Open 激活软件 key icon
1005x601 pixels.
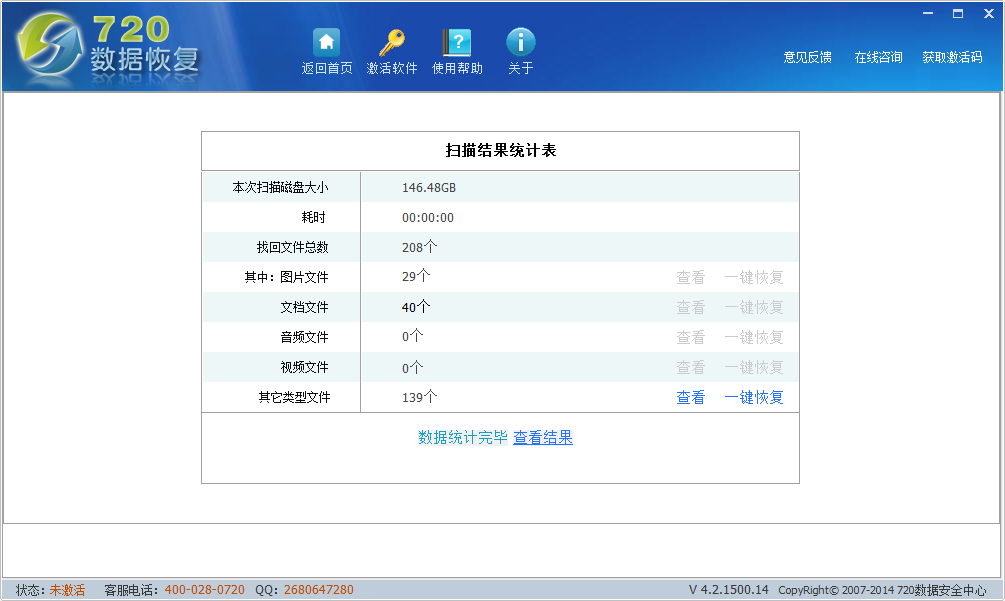[x=392, y=43]
